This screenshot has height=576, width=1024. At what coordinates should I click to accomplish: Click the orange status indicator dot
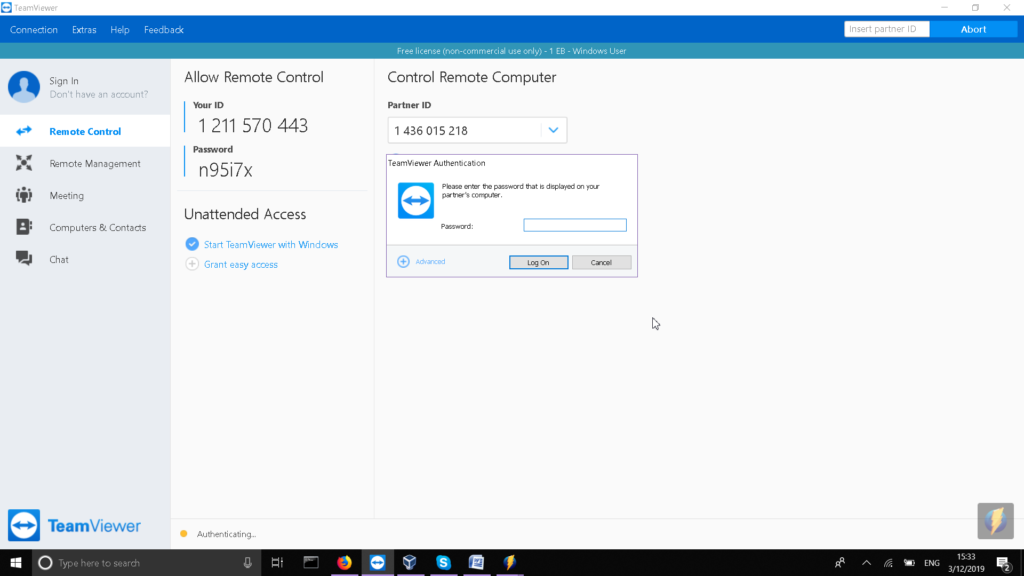coord(184,534)
